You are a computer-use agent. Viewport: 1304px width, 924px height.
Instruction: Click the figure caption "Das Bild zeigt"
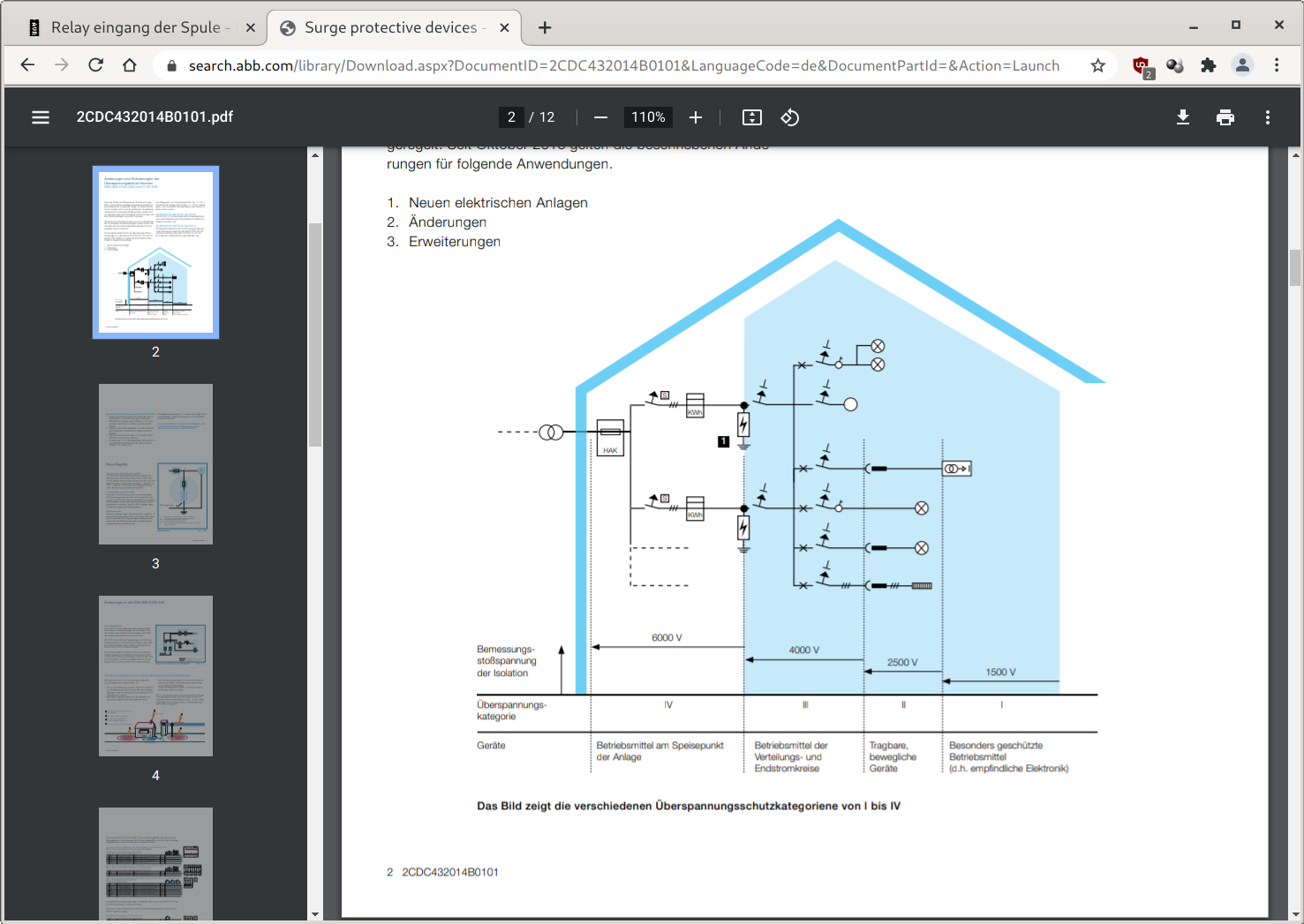click(689, 806)
